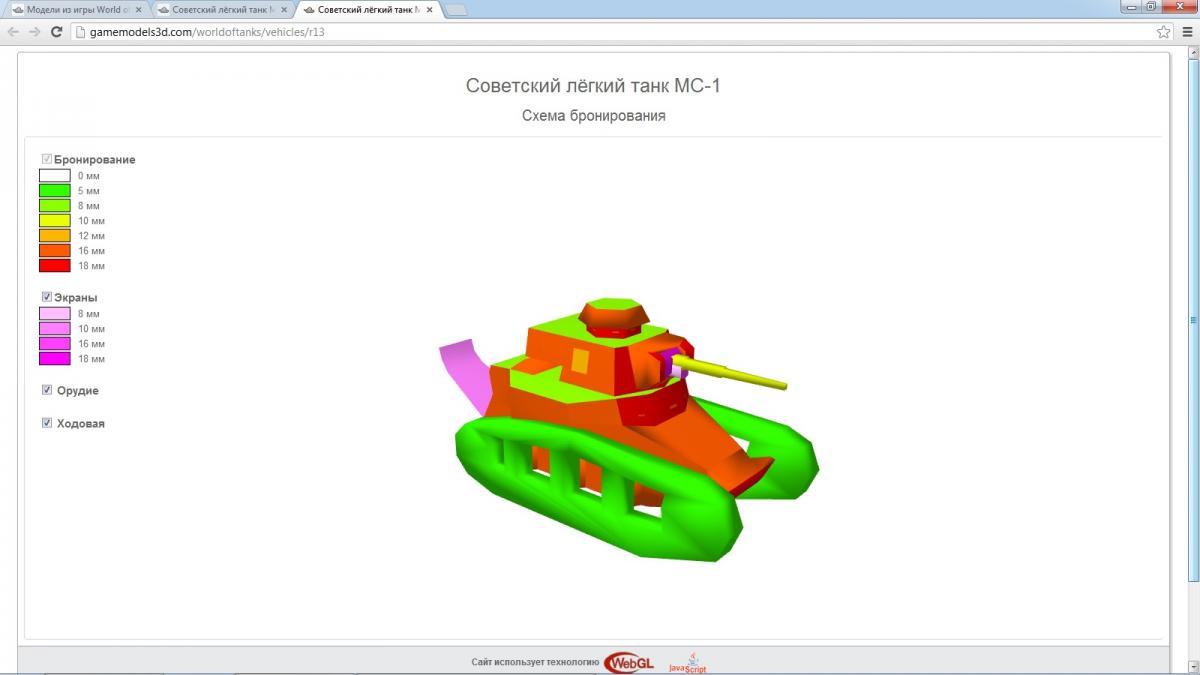The width and height of the screenshot is (1200, 675).
Task: Click the 16 мм magenta screen swatch
Action: point(55,344)
